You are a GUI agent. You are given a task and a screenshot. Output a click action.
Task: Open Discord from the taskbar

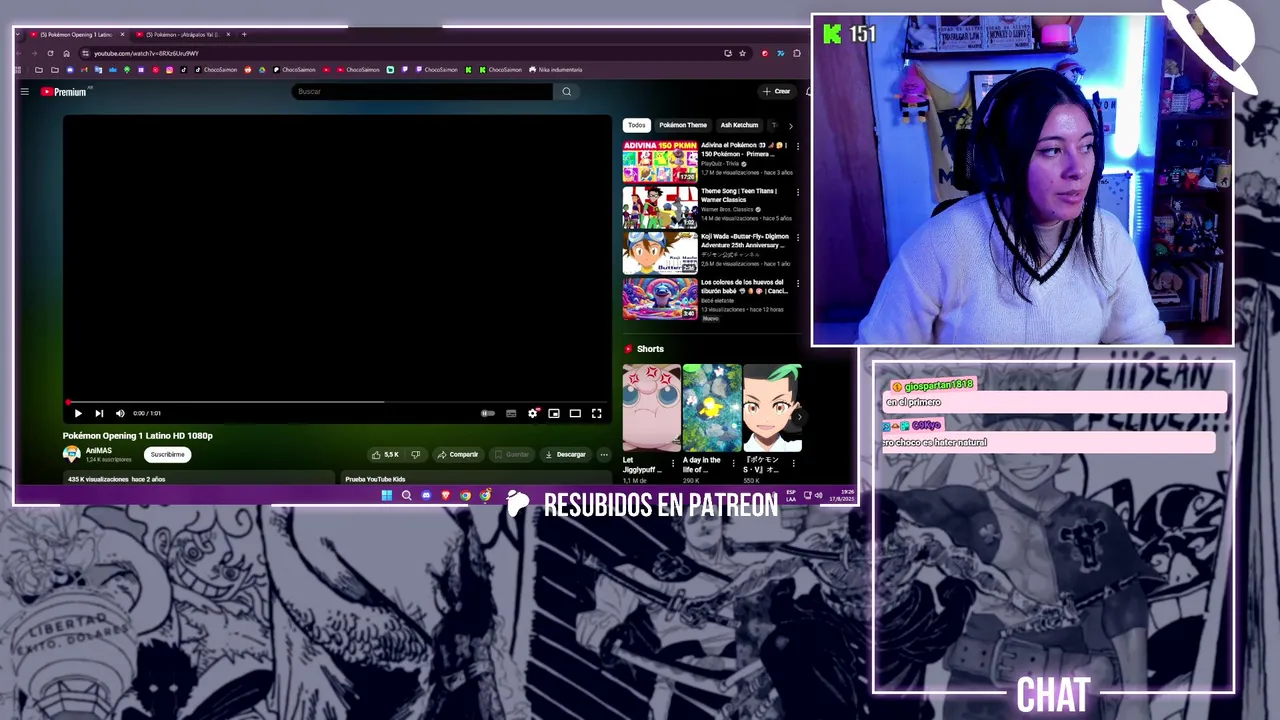[426, 495]
